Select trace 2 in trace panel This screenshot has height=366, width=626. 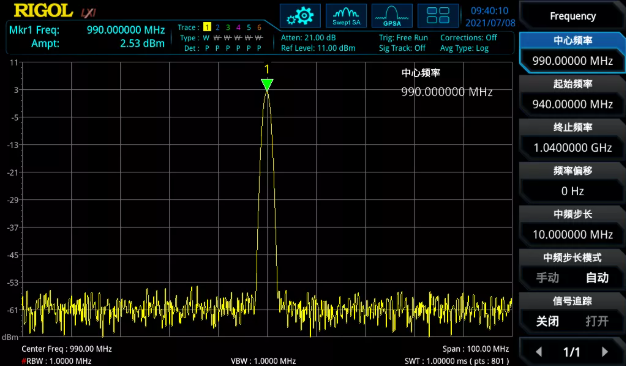click(x=218, y=27)
